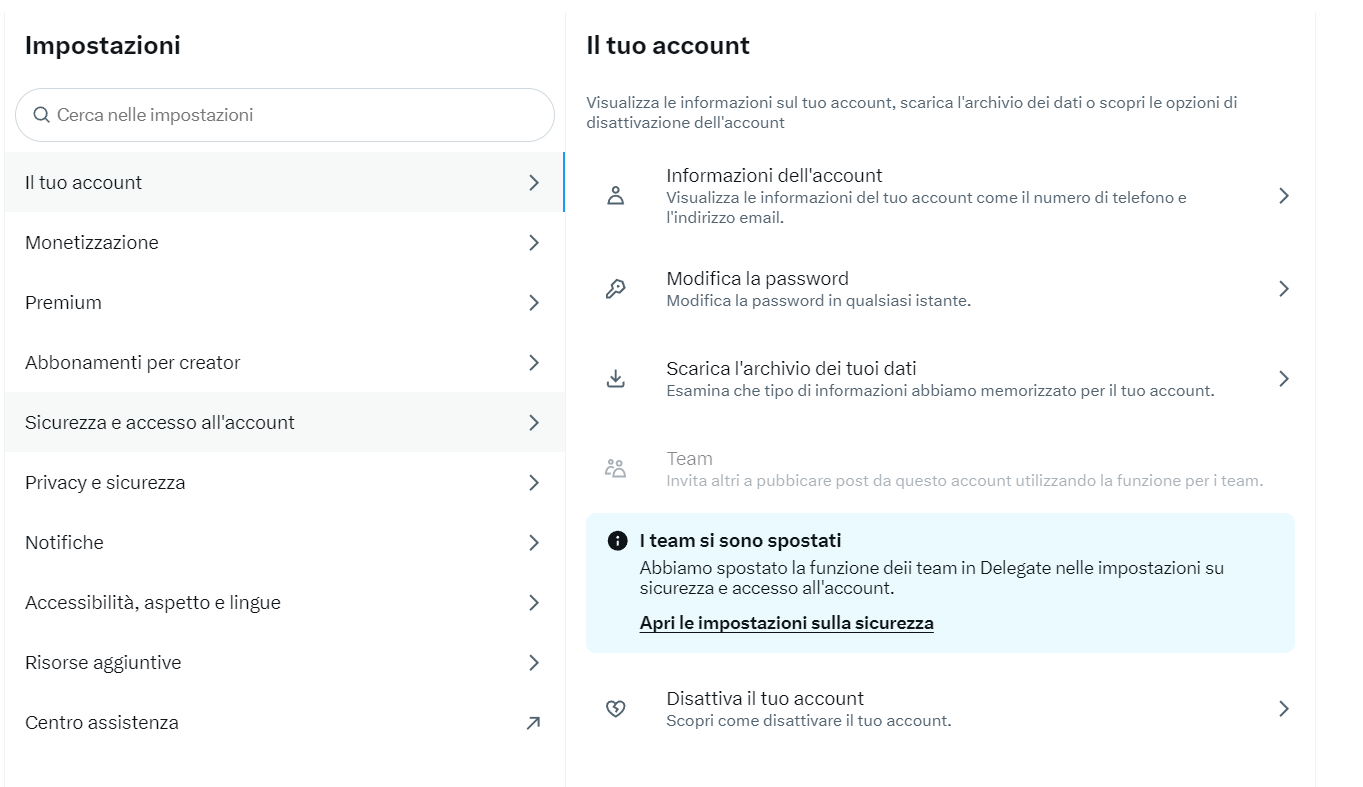The image size is (1363, 787).
Task: Expand the Modifica la password row chevron
Action: tap(1284, 288)
